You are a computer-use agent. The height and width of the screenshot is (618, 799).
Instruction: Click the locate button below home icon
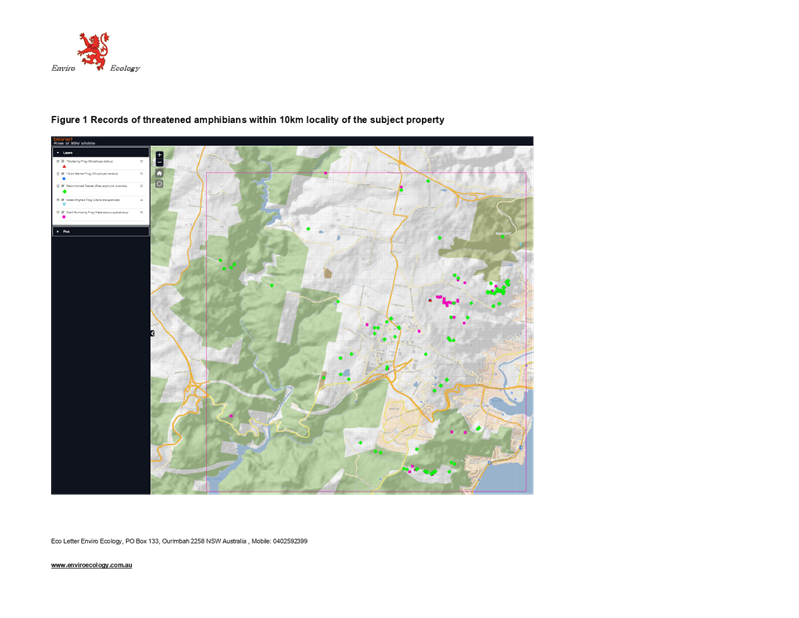[x=159, y=184]
